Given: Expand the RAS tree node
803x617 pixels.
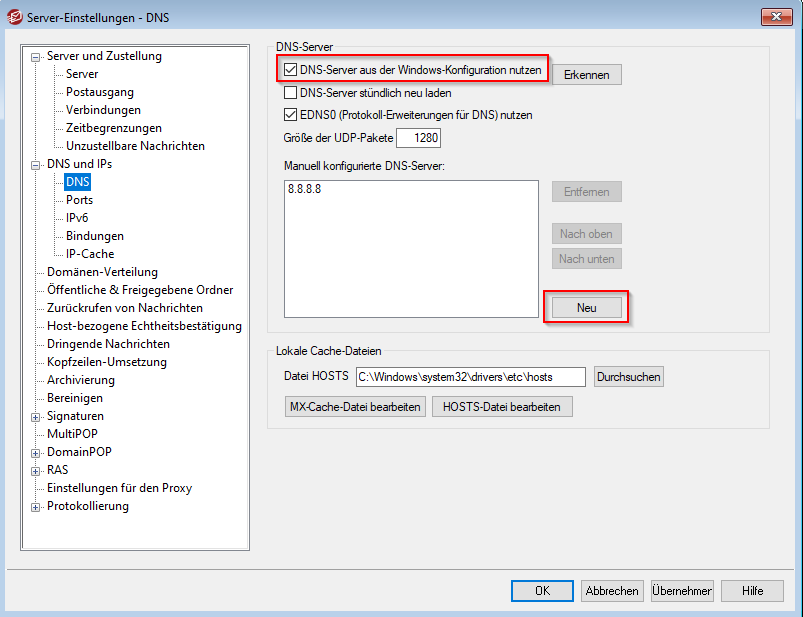Looking at the screenshot, I should 36,471.
